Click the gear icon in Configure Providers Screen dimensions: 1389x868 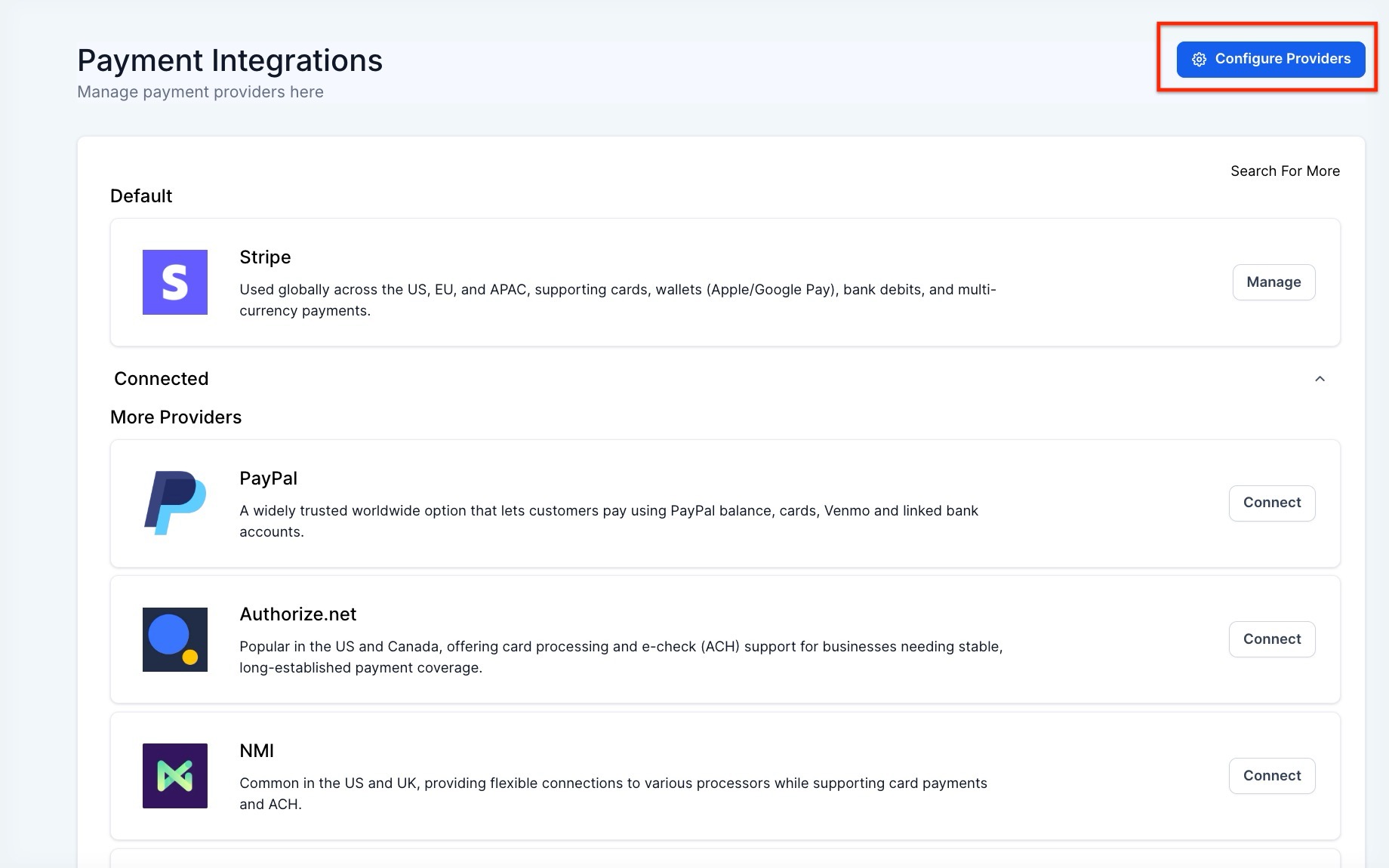(1199, 60)
